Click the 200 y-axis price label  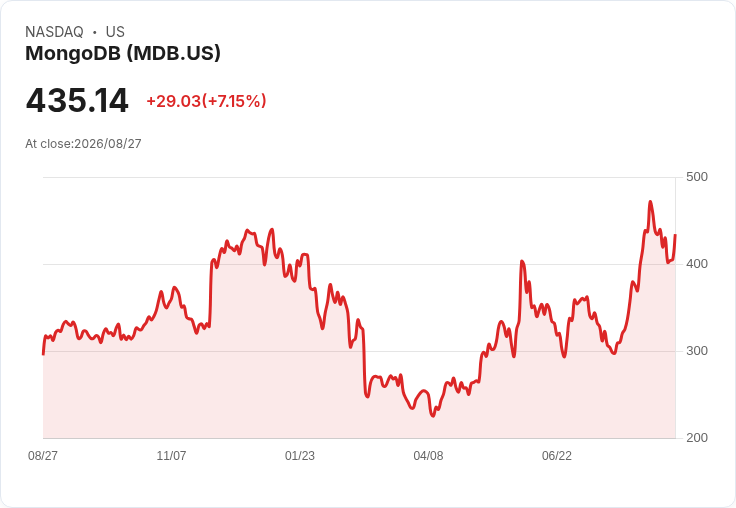coord(697,438)
